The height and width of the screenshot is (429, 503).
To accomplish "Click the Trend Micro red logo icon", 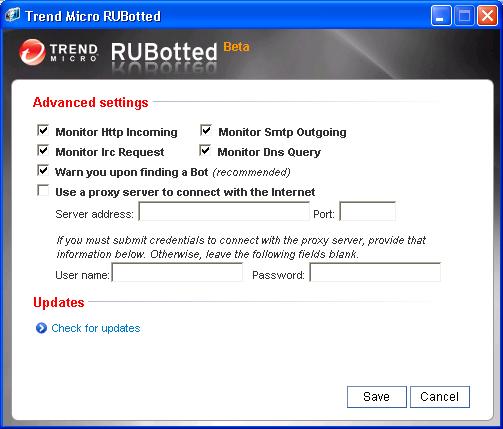I will tap(32, 52).
